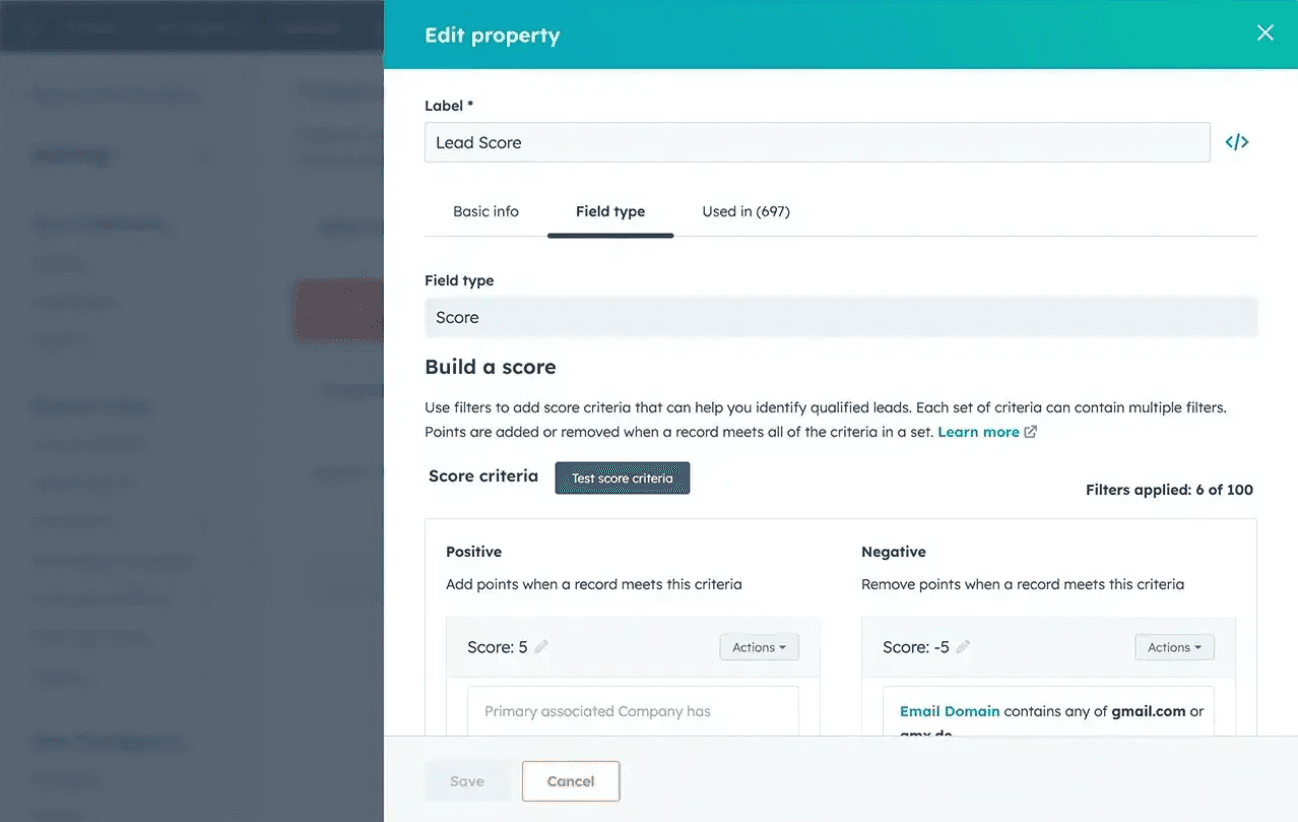This screenshot has height=822, width=1298.
Task: Click the Save button
Action: click(x=466, y=781)
